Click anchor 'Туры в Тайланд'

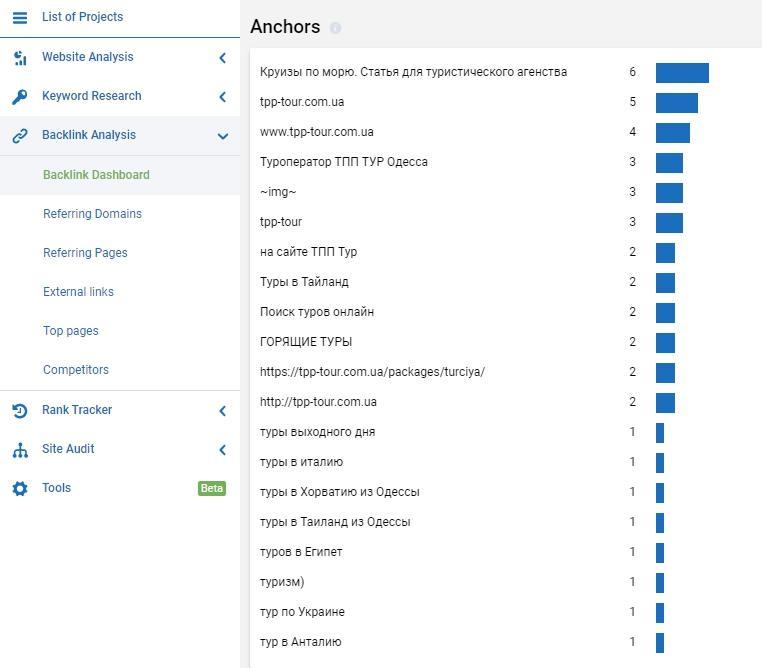tap(304, 282)
